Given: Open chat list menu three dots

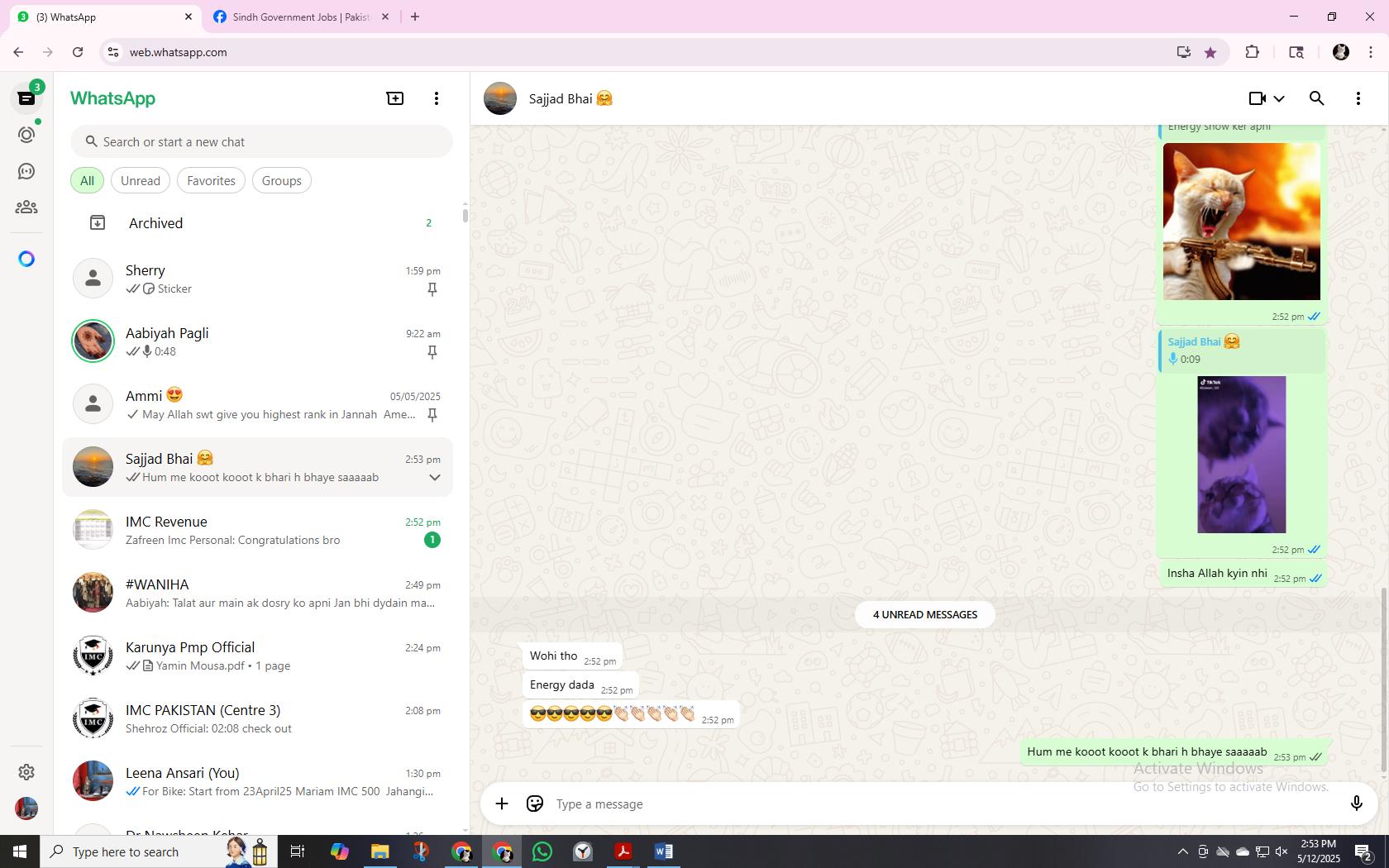Looking at the screenshot, I should tap(437, 98).
